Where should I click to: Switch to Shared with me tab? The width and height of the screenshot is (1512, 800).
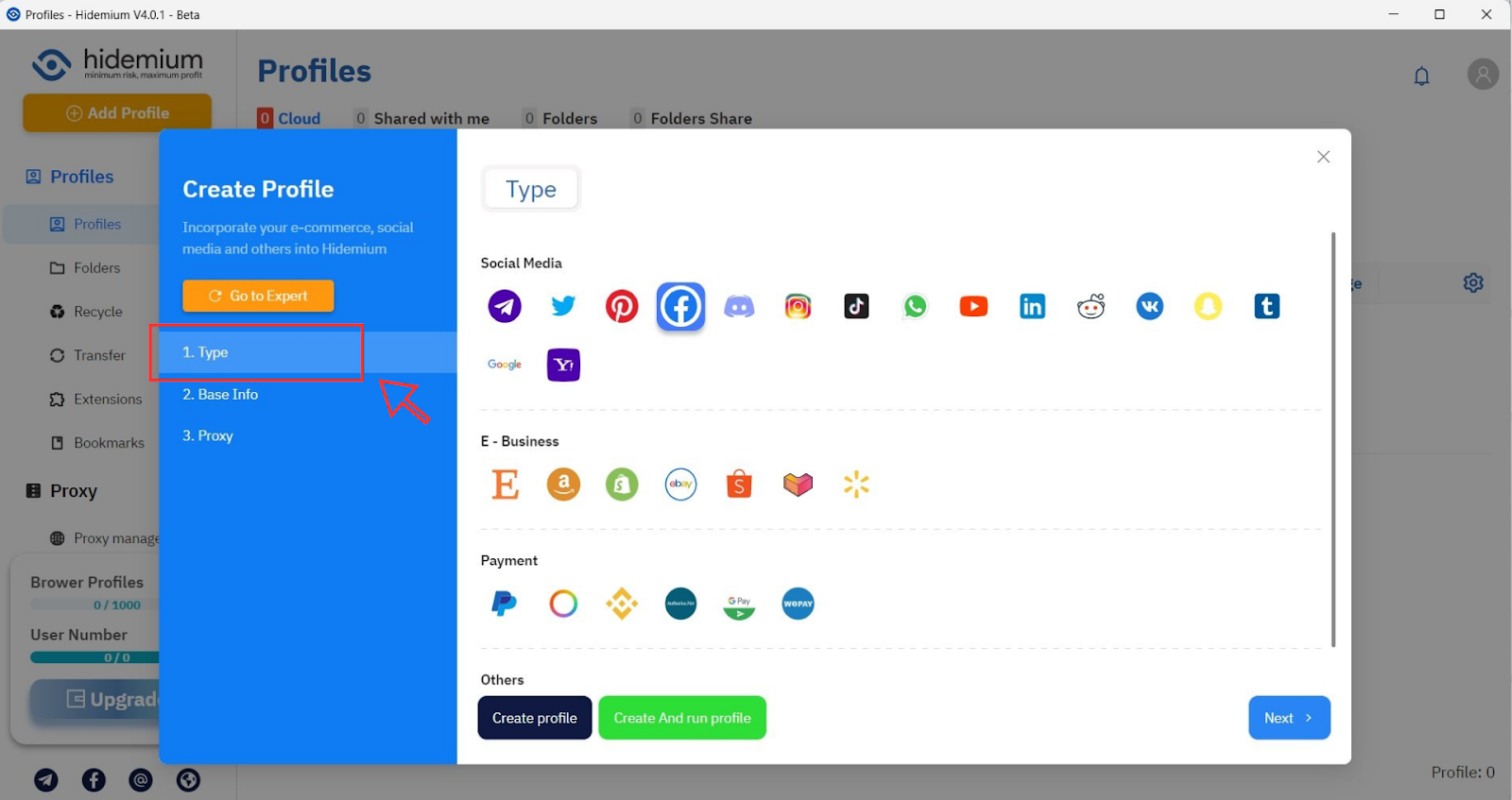click(x=422, y=118)
